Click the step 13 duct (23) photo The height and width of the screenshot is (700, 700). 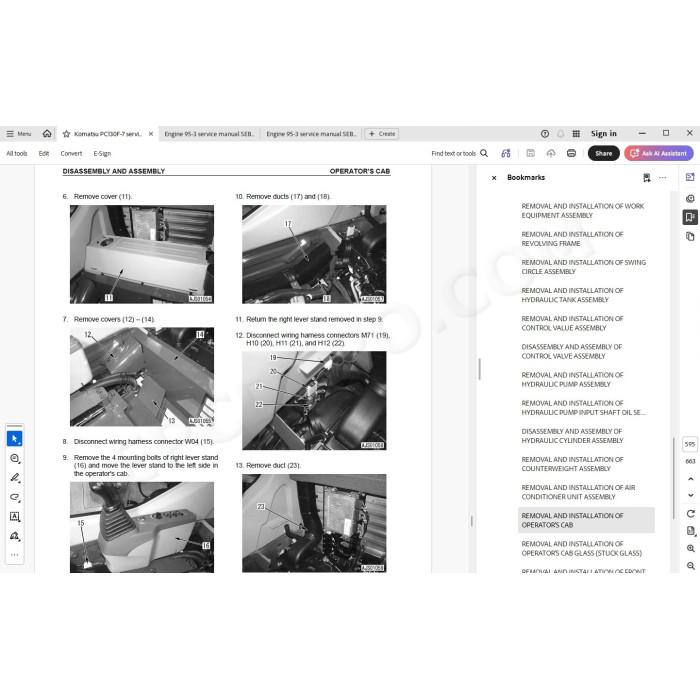[314, 523]
